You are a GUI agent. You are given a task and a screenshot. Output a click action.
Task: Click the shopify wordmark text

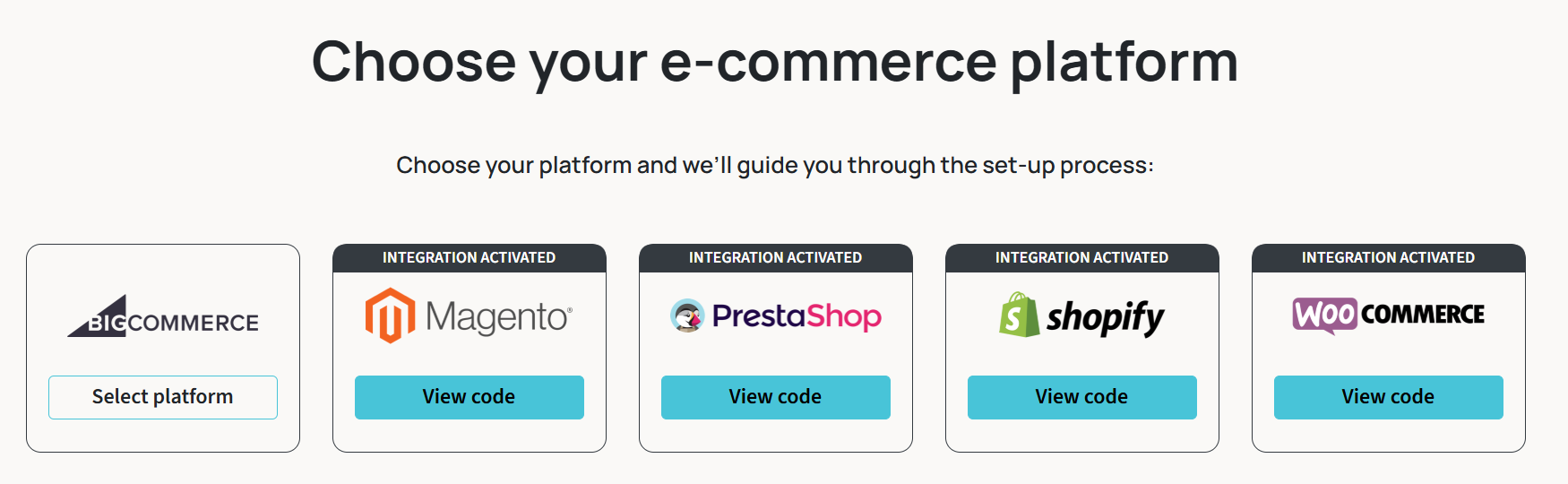pos(1105,317)
